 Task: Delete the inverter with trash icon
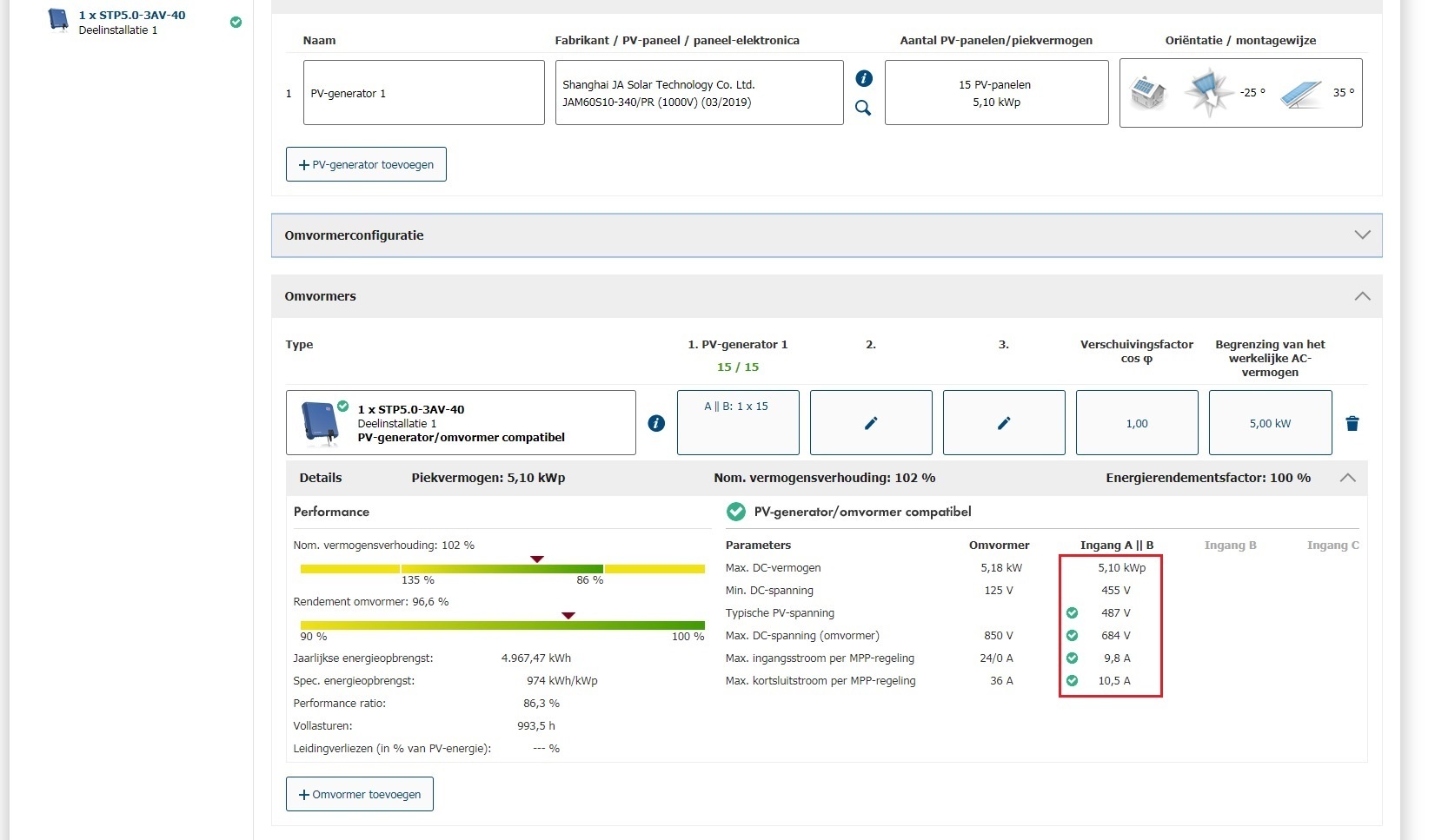tap(1352, 423)
